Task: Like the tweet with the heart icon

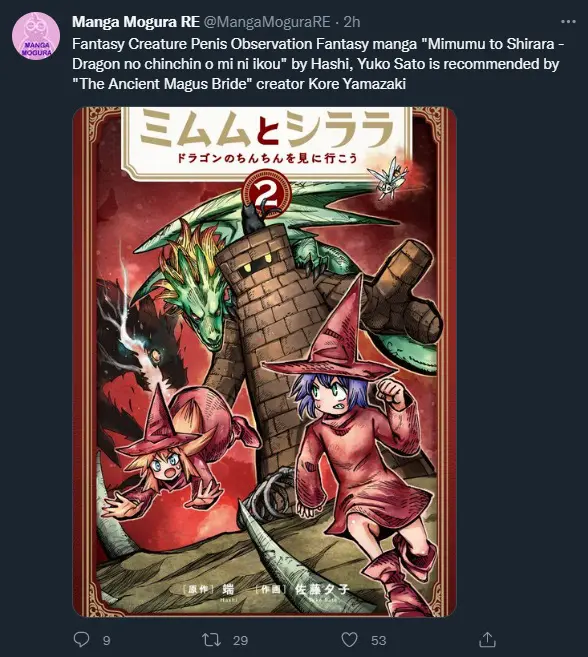Action: click(350, 640)
